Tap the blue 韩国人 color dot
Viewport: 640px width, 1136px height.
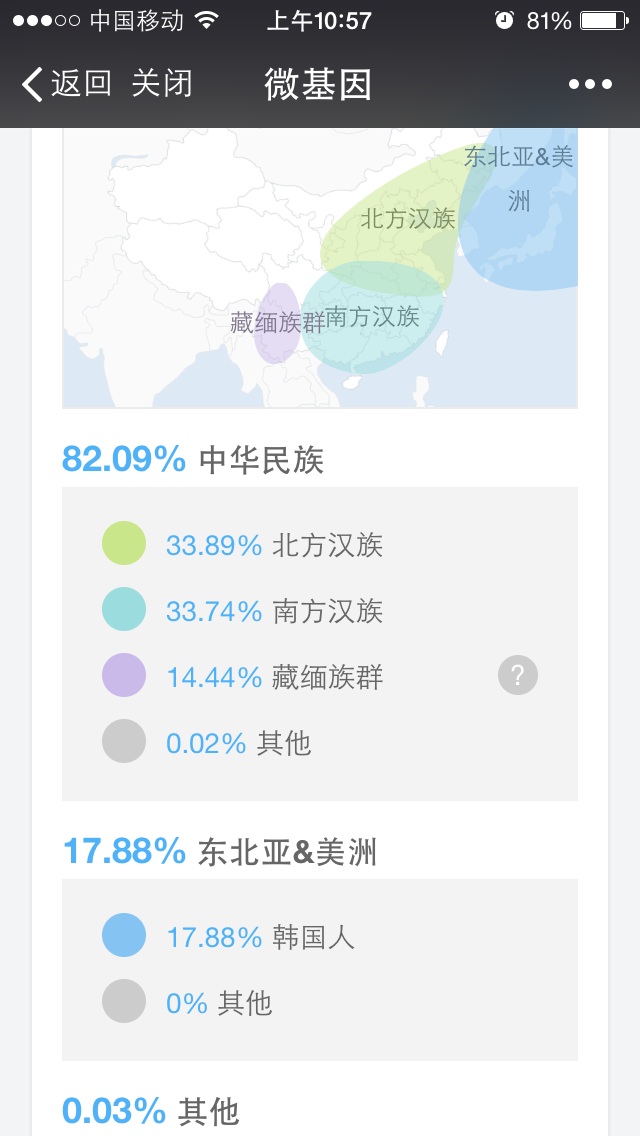click(x=124, y=936)
